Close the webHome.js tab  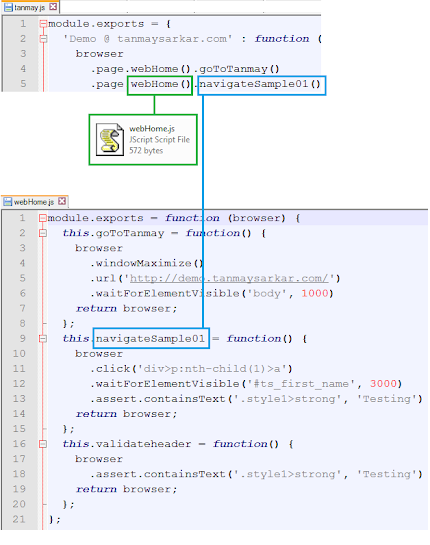[62, 201]
